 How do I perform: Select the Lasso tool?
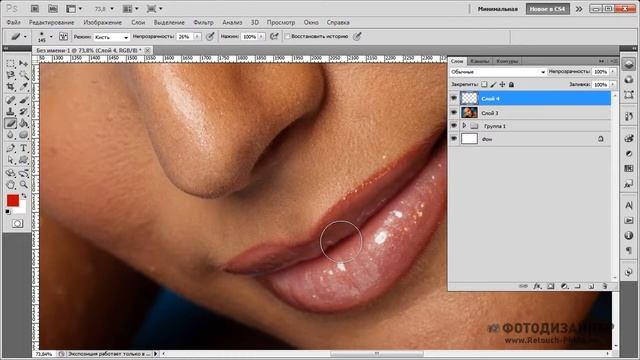(x=11, y=75)
